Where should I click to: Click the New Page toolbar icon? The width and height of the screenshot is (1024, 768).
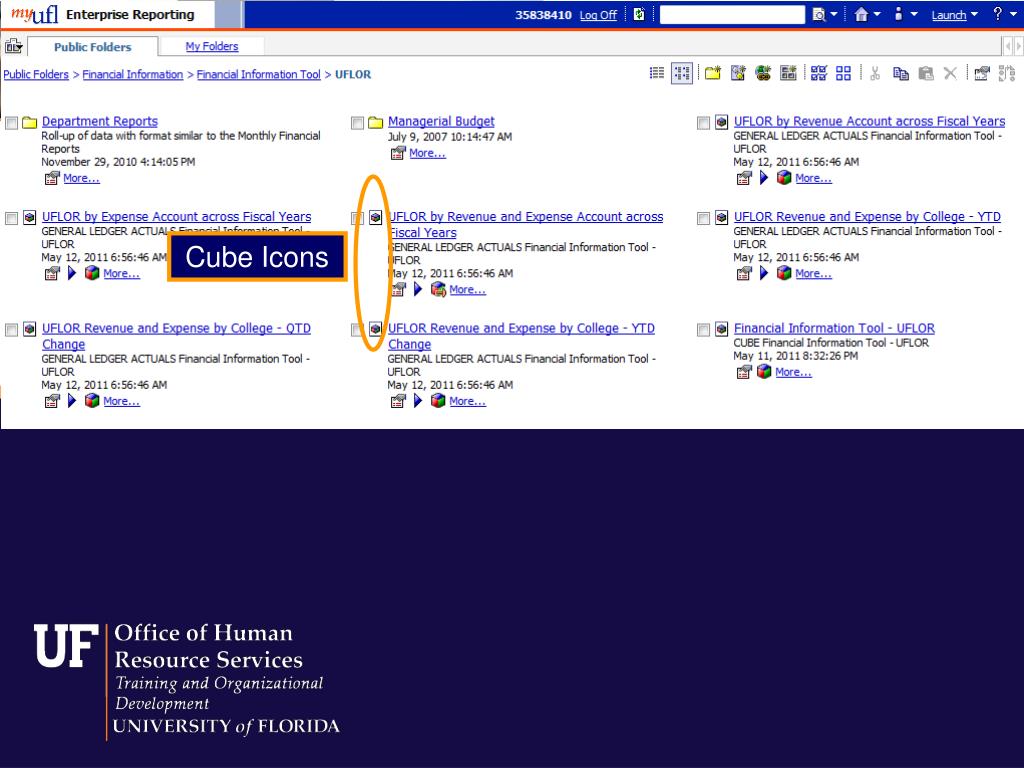(x=788, y=73)
